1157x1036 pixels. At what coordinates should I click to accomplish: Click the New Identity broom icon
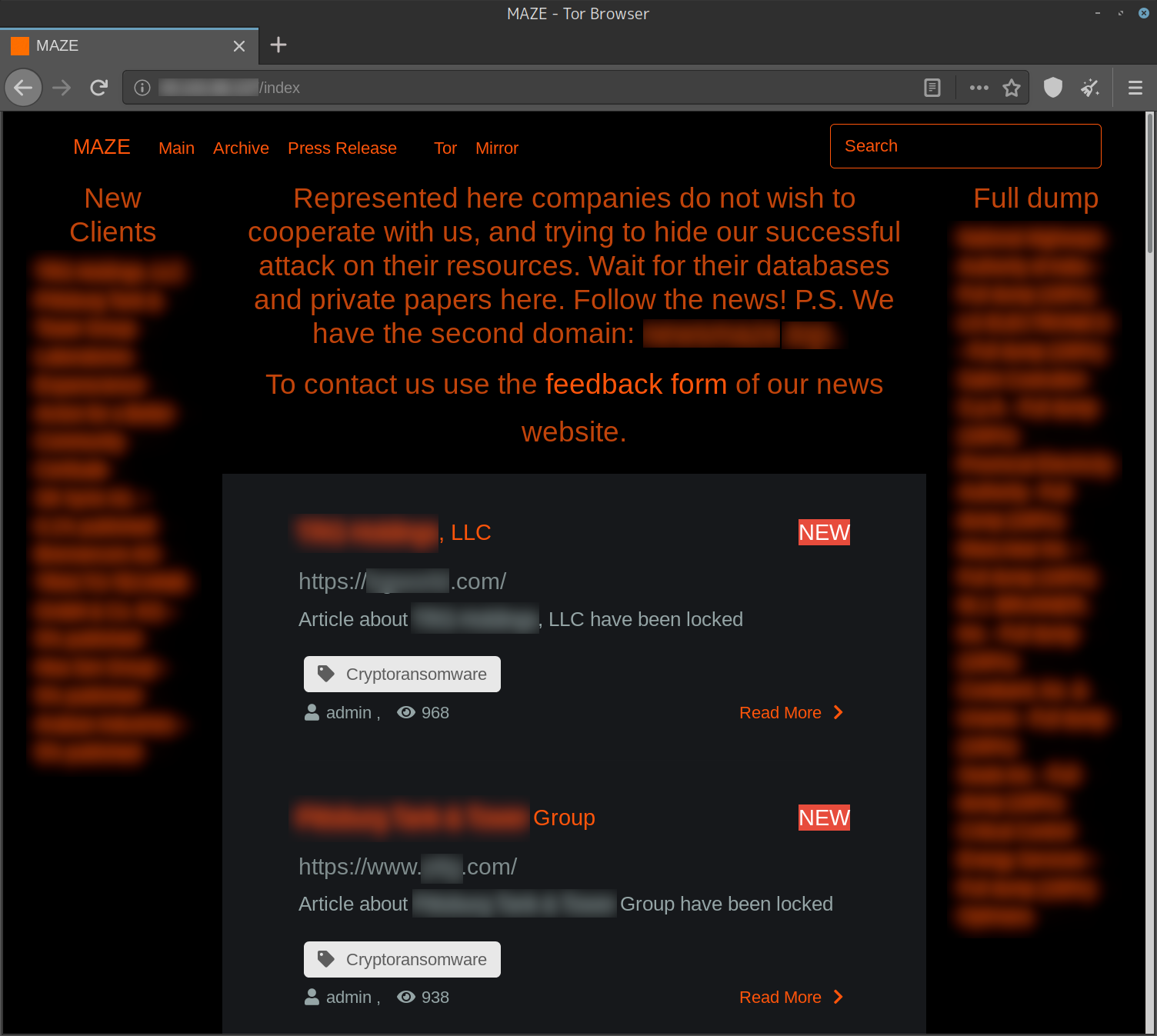point(1090,88)
